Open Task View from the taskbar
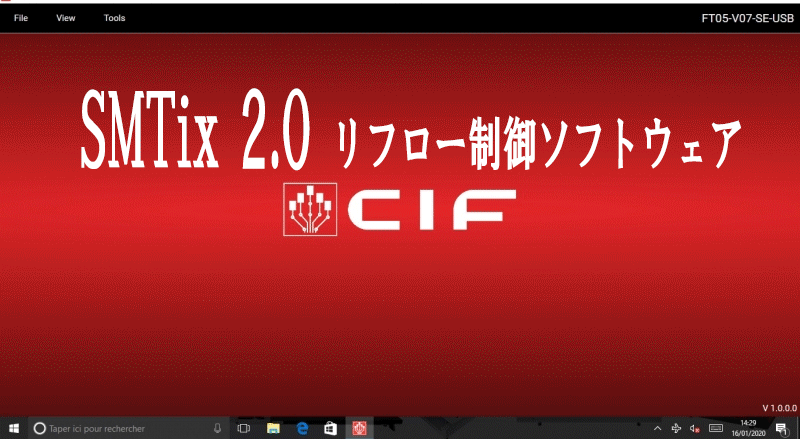This screenshot has height=439, width=800. pos(244,428)
